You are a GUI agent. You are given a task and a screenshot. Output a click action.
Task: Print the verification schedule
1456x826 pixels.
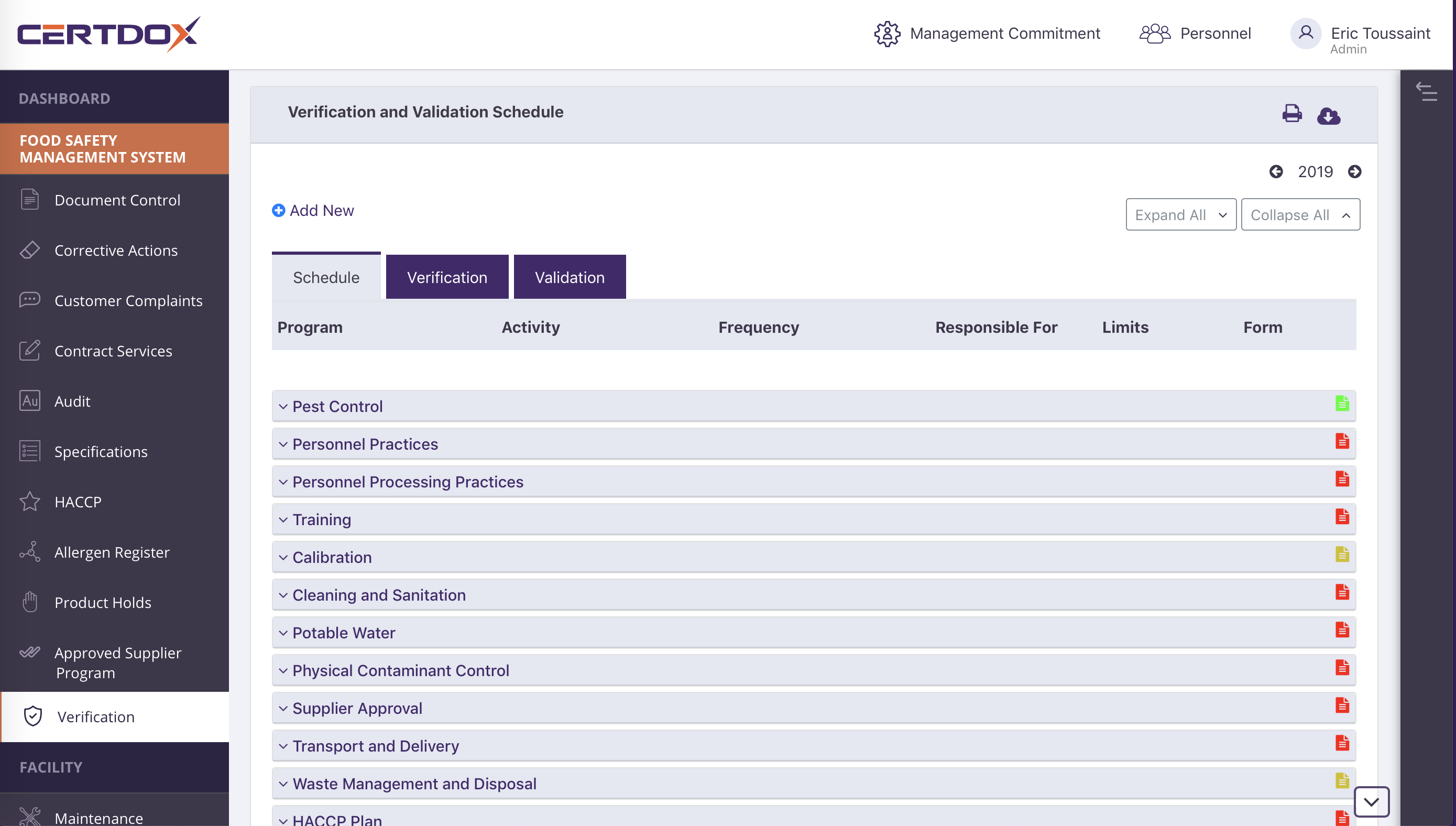1291,113
